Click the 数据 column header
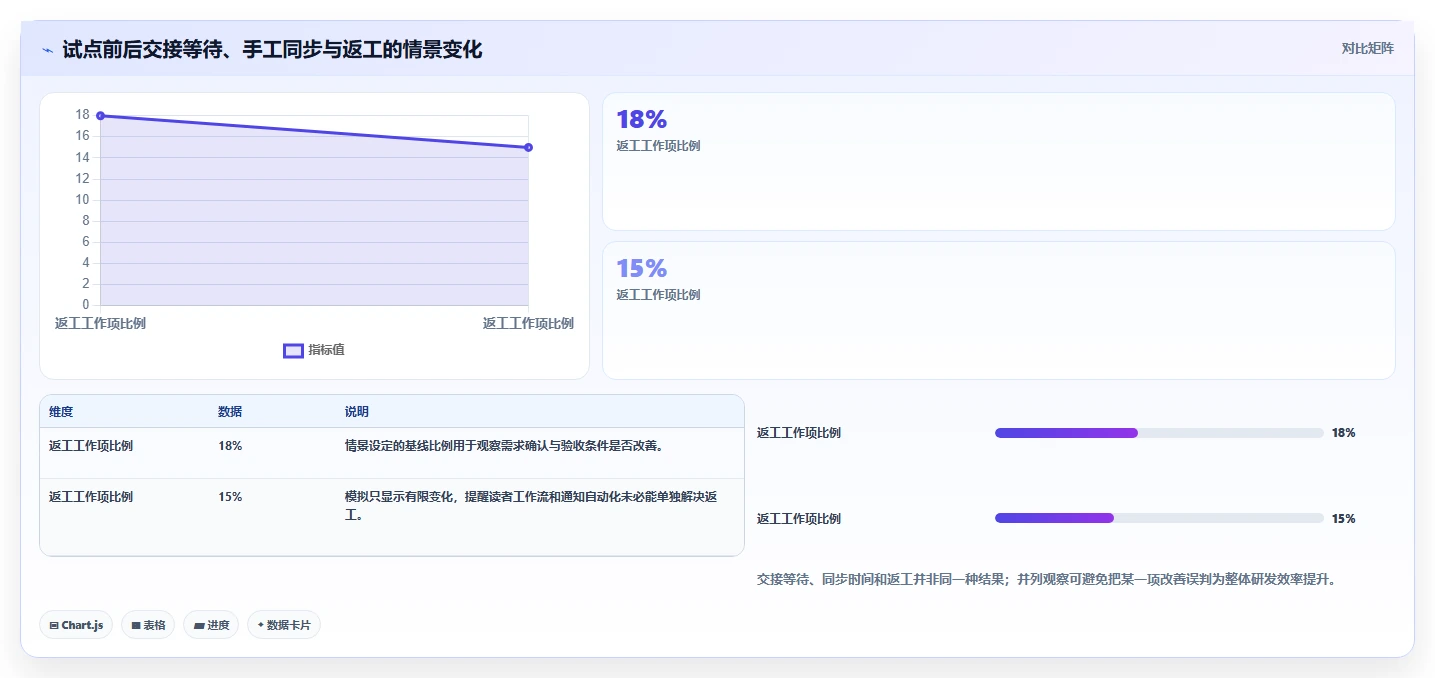Image resolution: width=1435 pixels, height=678 pixels. pyautogui.click(x=230, y=412)
